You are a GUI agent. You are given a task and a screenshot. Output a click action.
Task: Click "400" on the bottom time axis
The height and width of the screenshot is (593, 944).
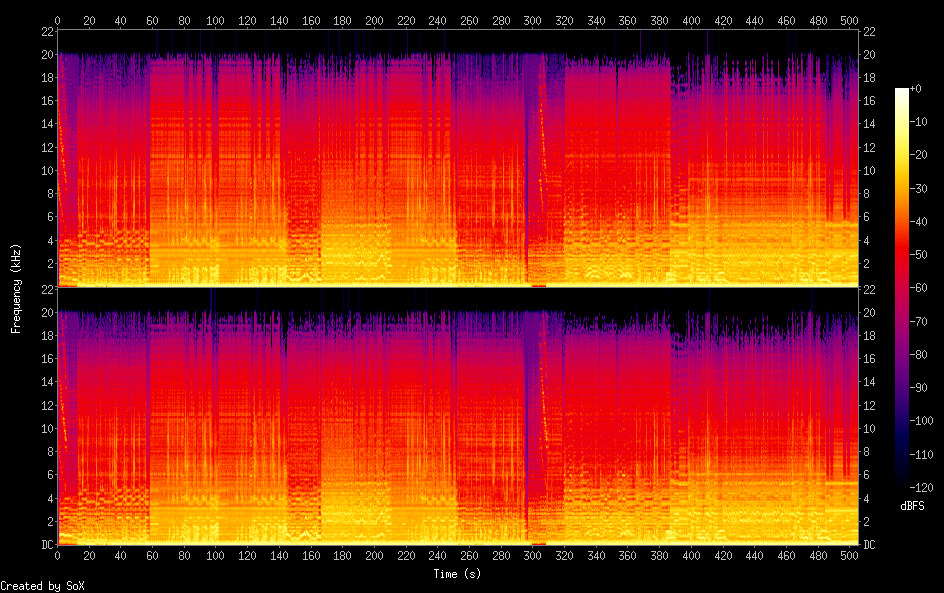pyautogui.click(x=691, y=556)
